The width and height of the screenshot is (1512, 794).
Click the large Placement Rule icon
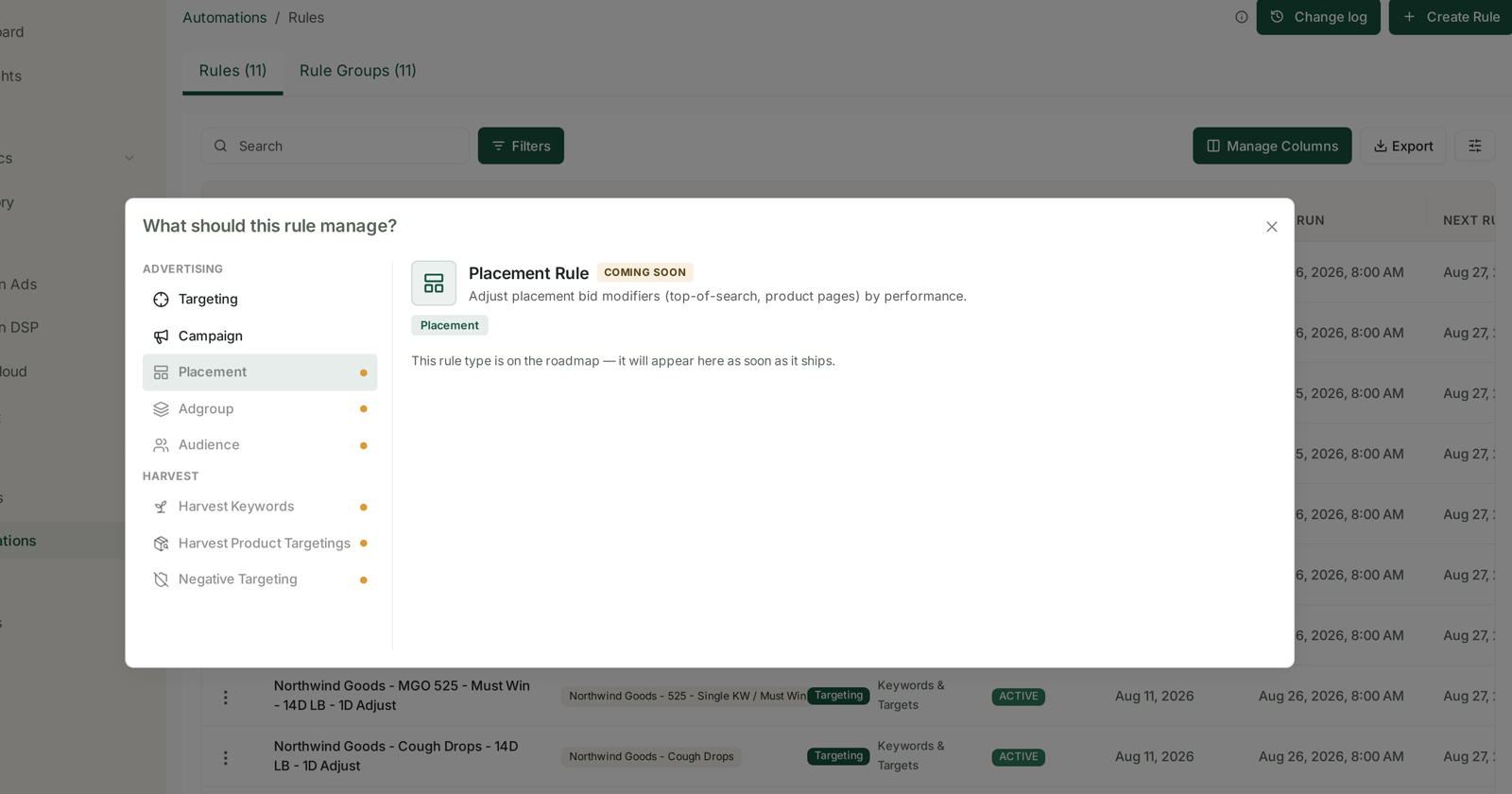point(434,283)
